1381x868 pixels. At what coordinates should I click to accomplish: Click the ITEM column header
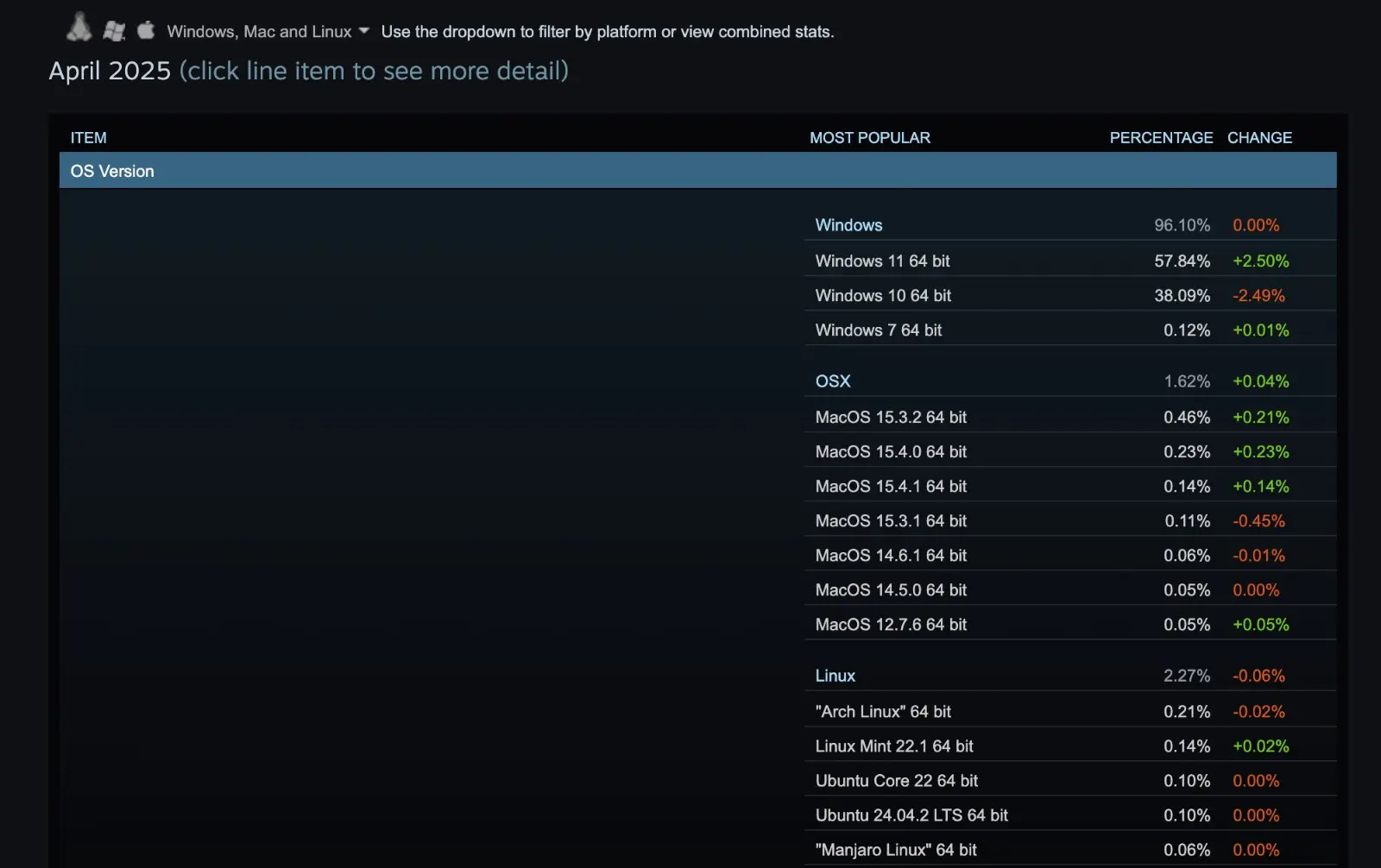point(89,138)
